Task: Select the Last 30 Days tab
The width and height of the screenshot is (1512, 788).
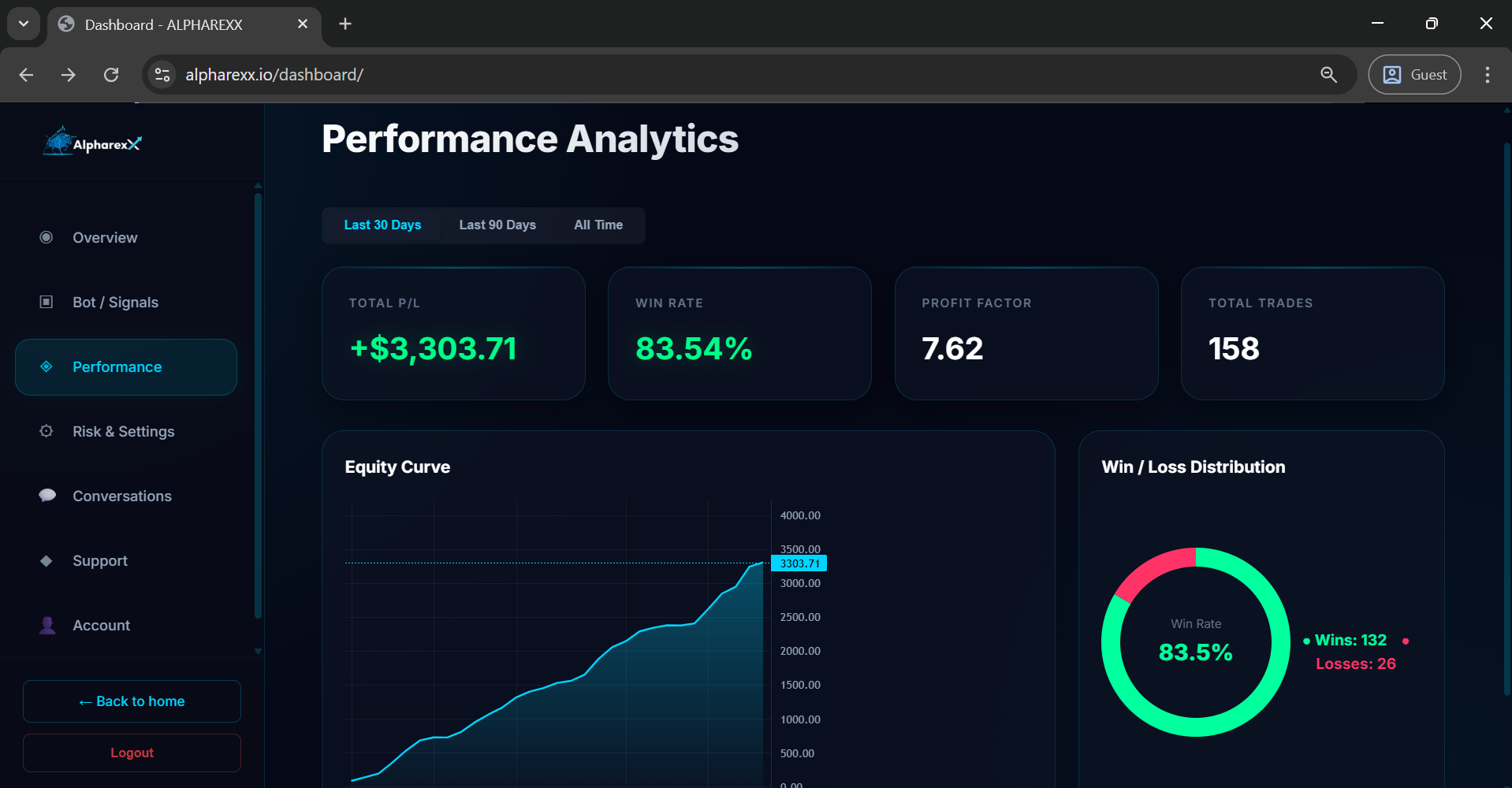Action: [382, 225]
